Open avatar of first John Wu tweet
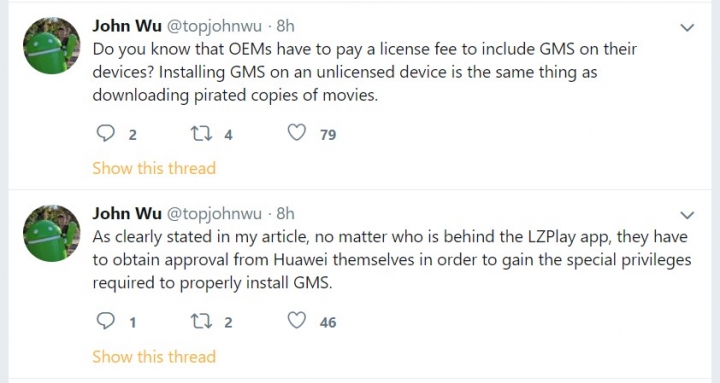The width and height of the screenshot is (720, 383). pyautogui.click(x=51, y=45)
